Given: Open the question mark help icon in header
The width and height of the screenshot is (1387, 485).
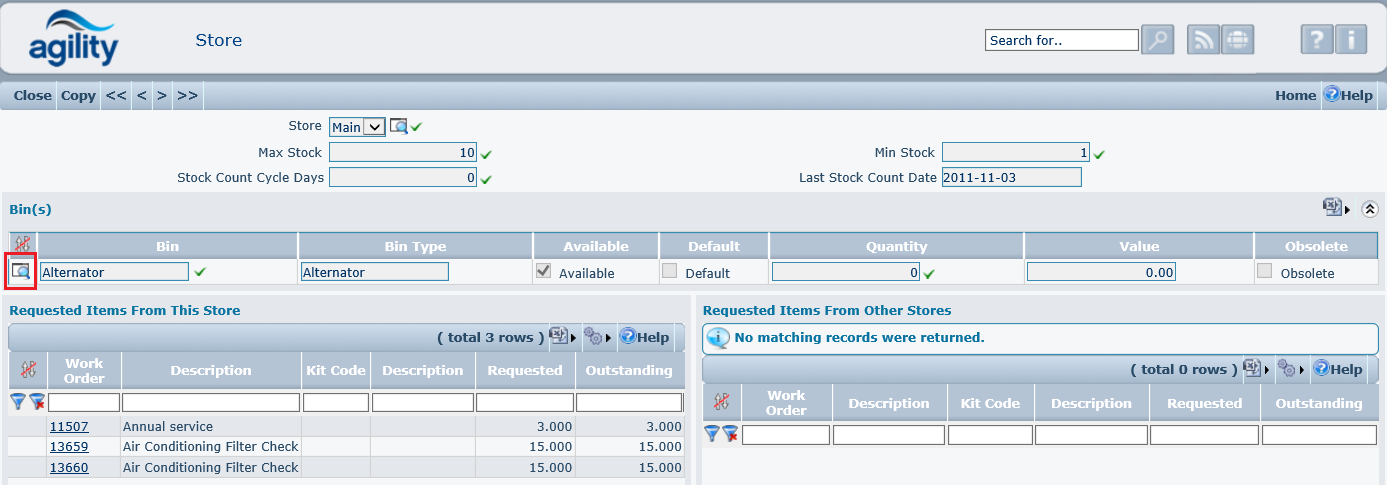Looking at the screenshot, I should 1317,40.
